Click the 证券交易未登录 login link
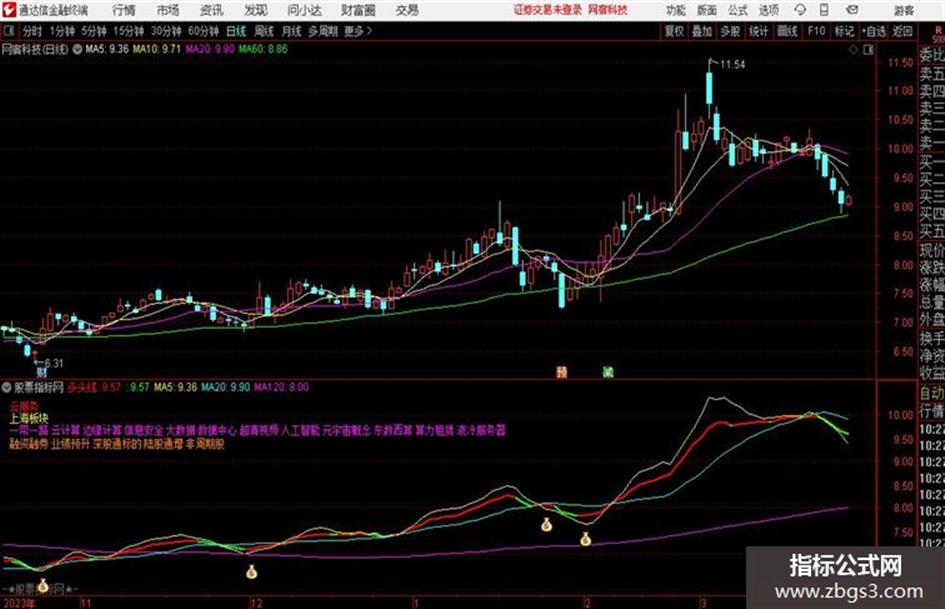Image resolution: width=945 pixels, height=609 pixels. [548, 10]
